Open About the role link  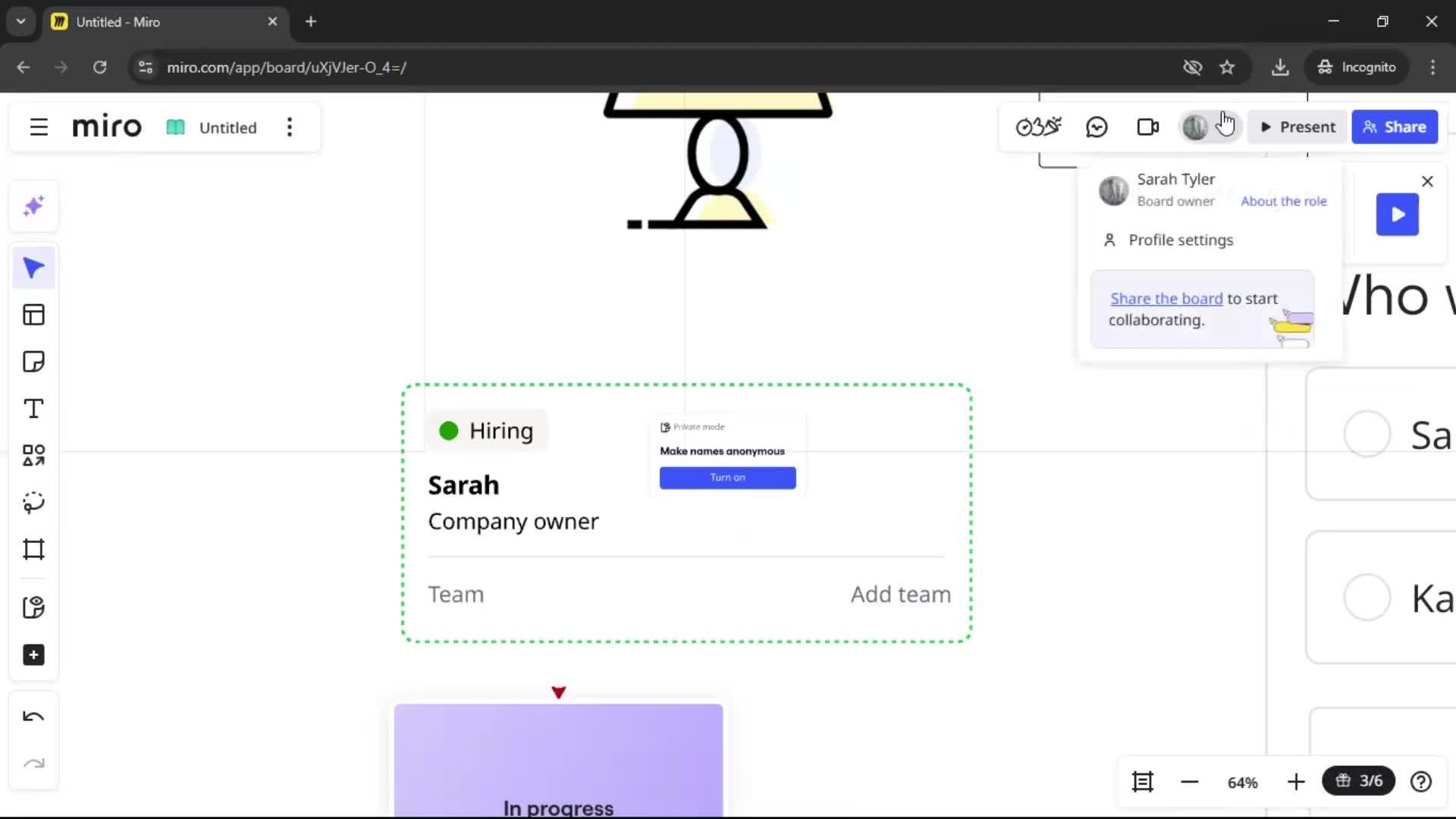pos(1283,201)
